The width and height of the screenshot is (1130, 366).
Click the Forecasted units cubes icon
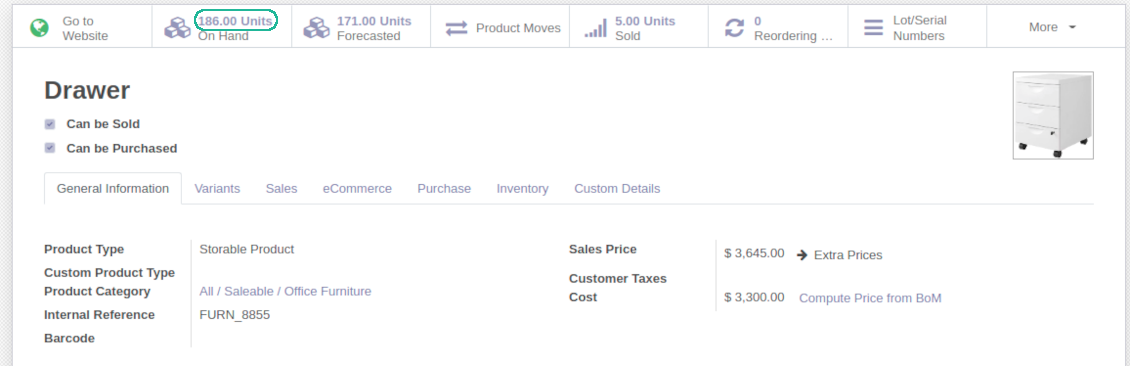click(x=316, y=28)
